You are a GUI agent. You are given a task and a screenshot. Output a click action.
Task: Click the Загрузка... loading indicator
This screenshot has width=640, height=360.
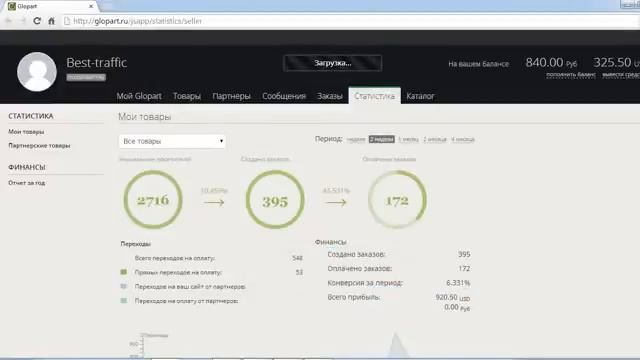coord(333,63)
